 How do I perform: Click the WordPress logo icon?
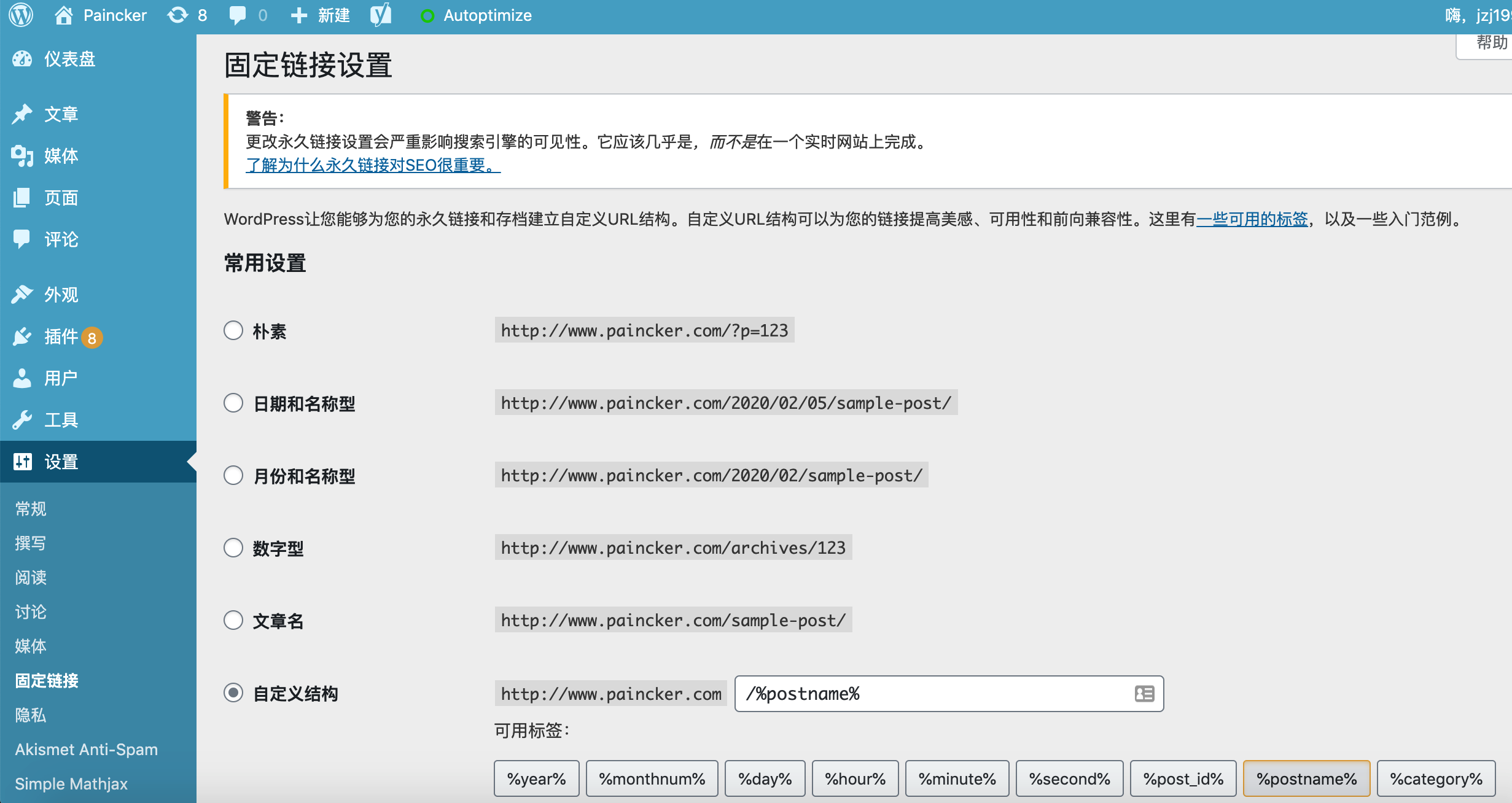pos(21,15)
